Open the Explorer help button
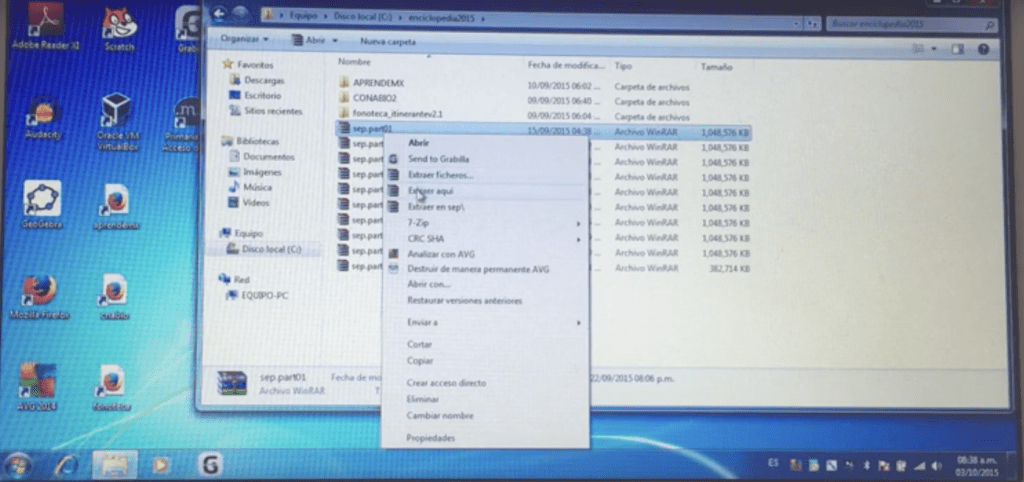 (983, 49)
